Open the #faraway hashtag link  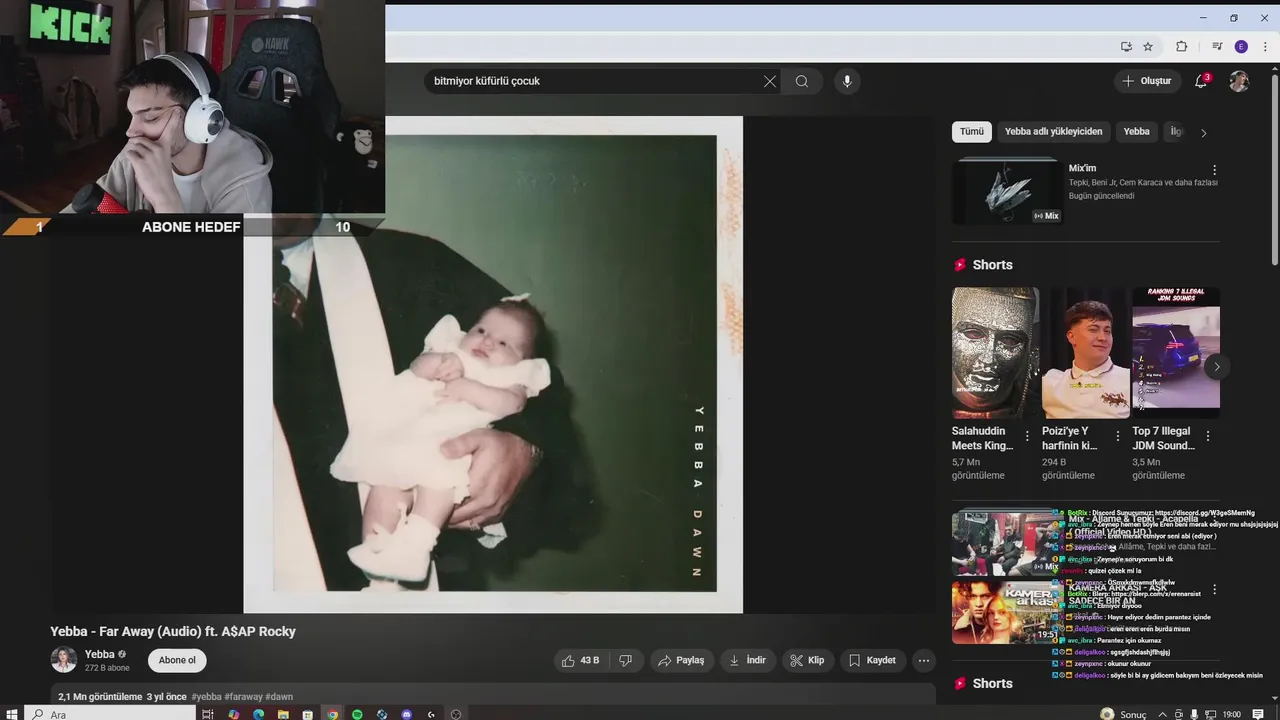point(244,697)
